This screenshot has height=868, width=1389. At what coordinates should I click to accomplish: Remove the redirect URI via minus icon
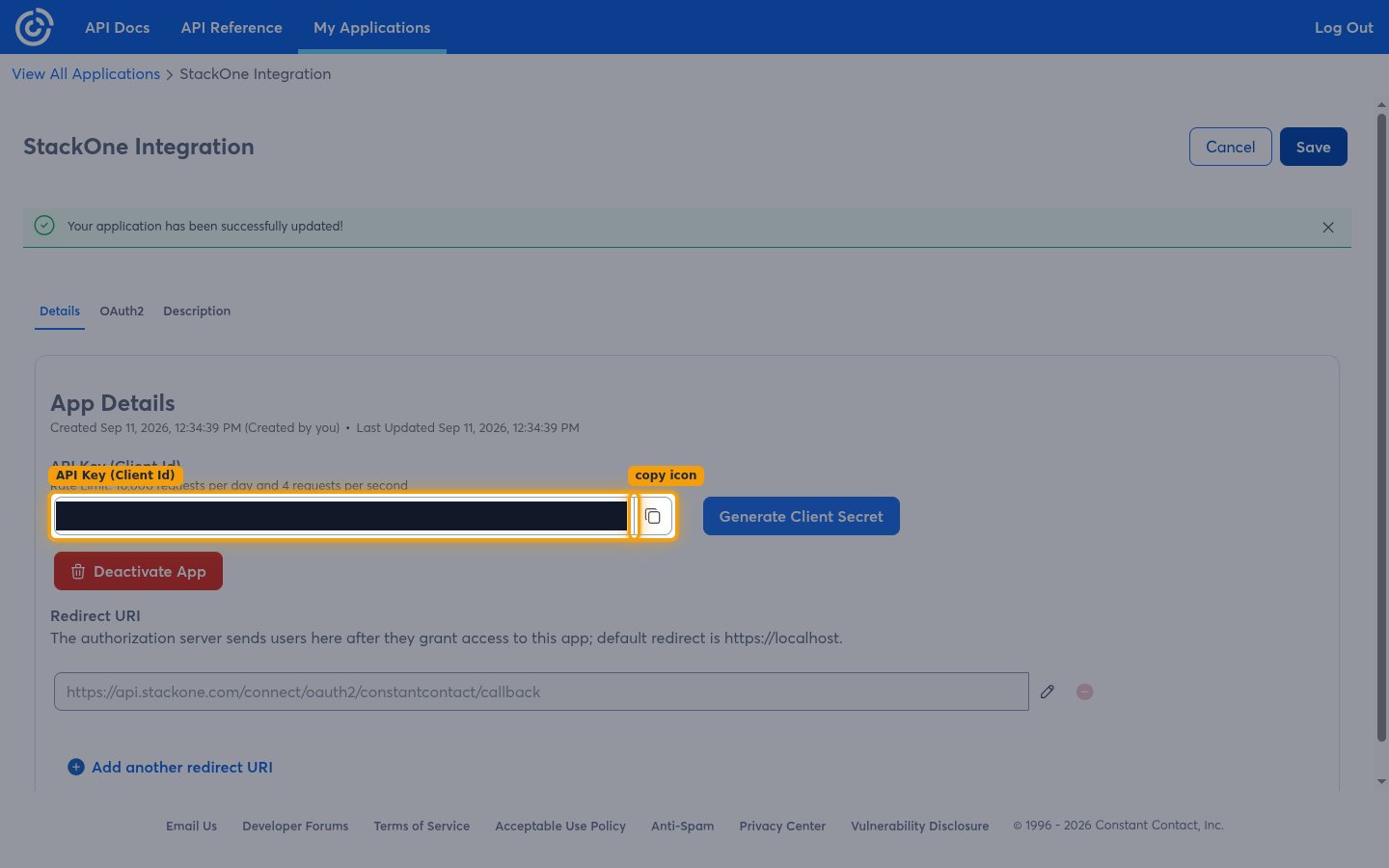coord(1085,692)
